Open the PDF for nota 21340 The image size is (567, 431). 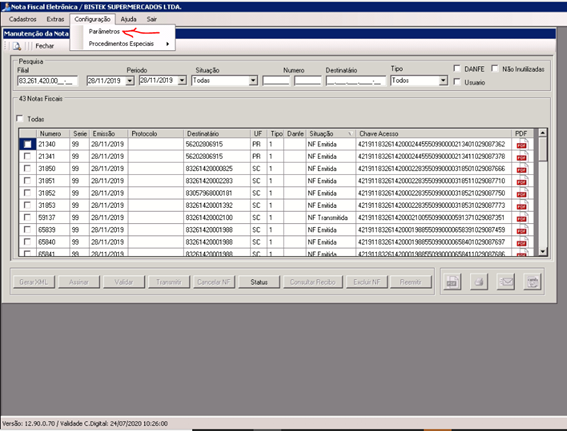pyautogui.click(x=521, y=144)
